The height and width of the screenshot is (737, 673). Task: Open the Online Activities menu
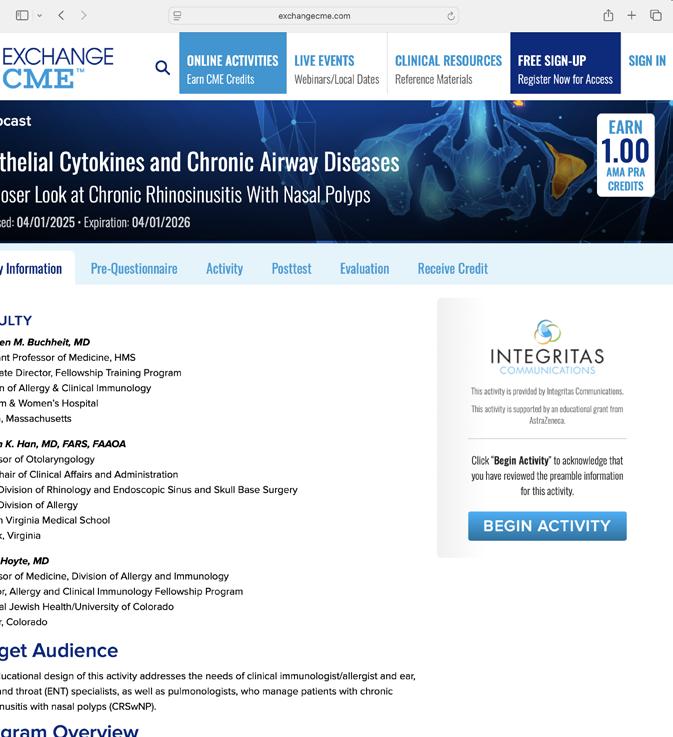[x=233, y=63]
